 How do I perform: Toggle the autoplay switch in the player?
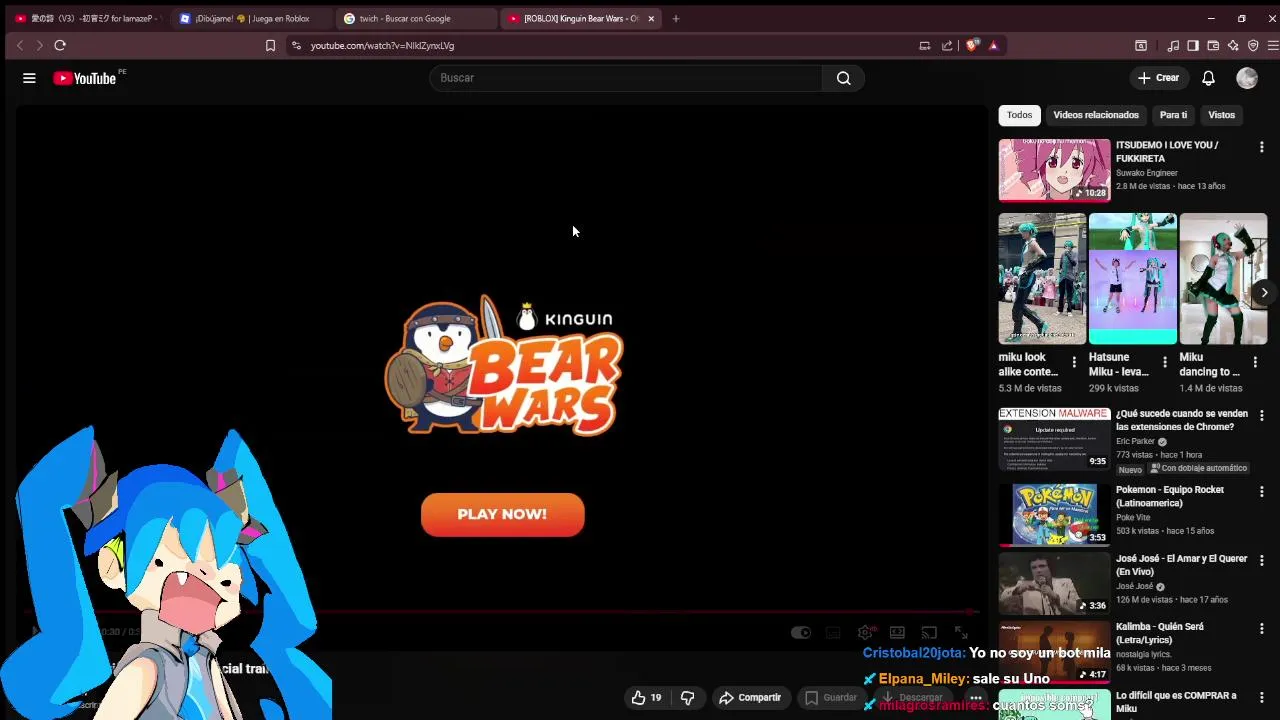coord(801,632)
